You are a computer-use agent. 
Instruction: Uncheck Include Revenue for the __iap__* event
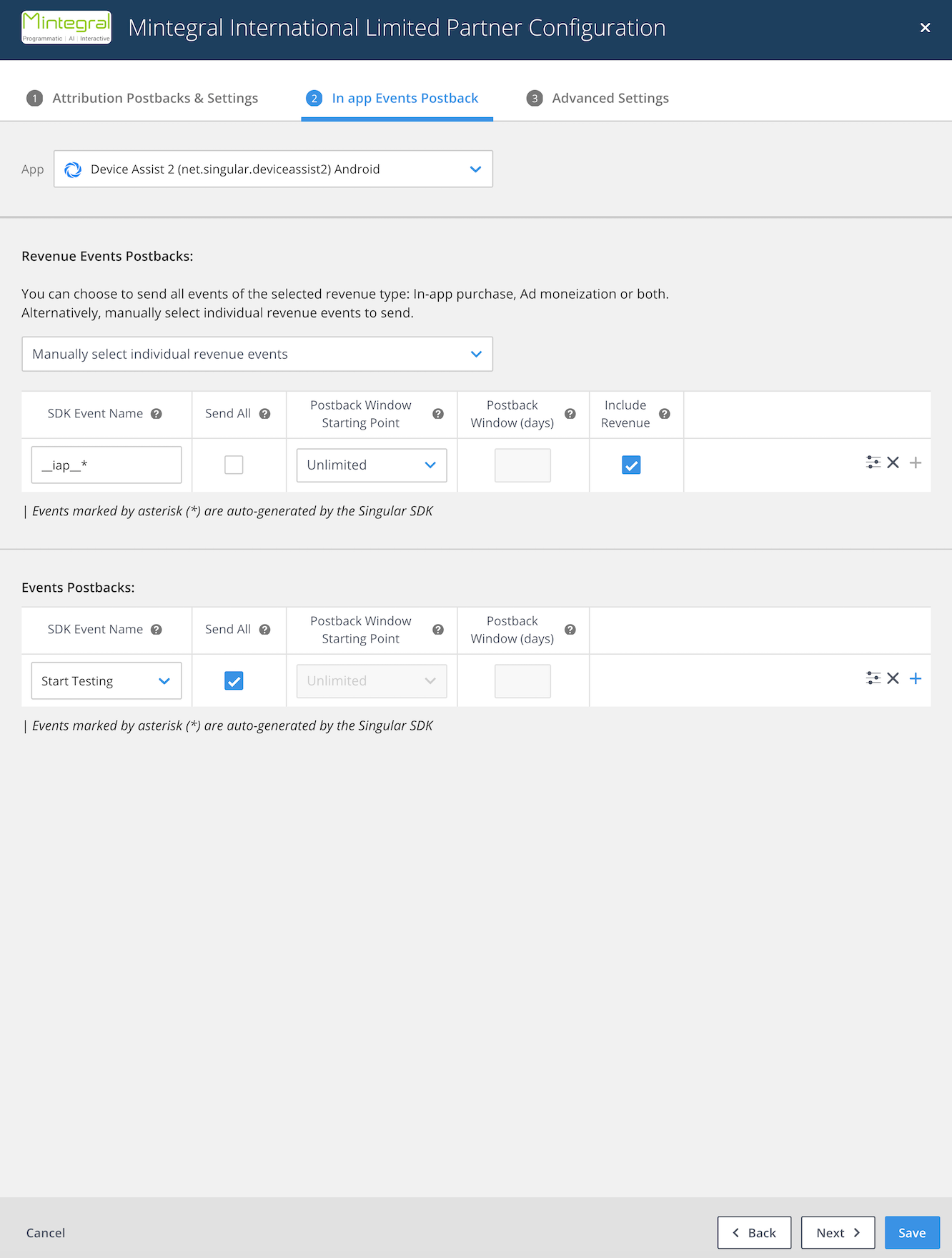coord(631,465)
